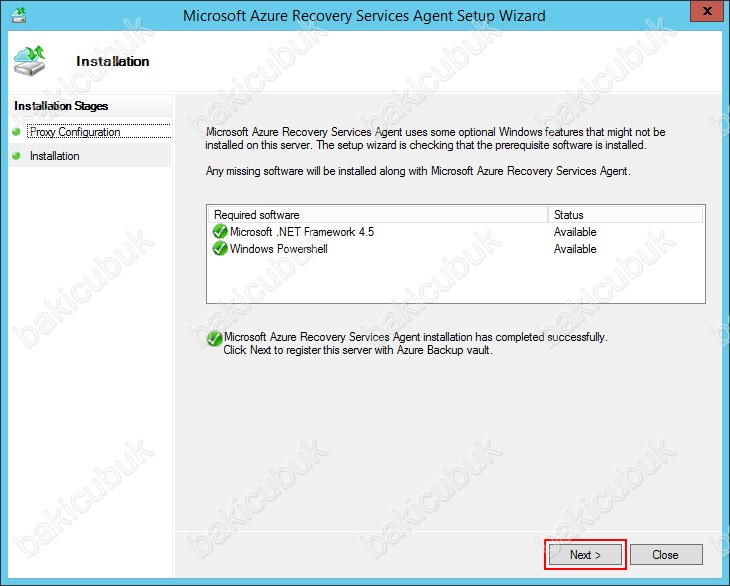730x586 pixels.
Task: Click the 'Any missing software will be installed' text
Action: 418,171
